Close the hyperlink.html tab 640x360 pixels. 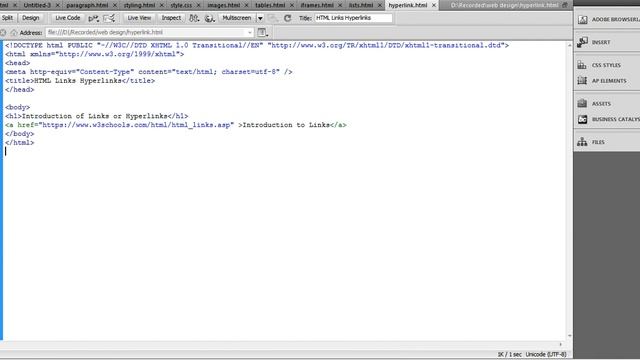pyautogui.click(x=434, y=5)
